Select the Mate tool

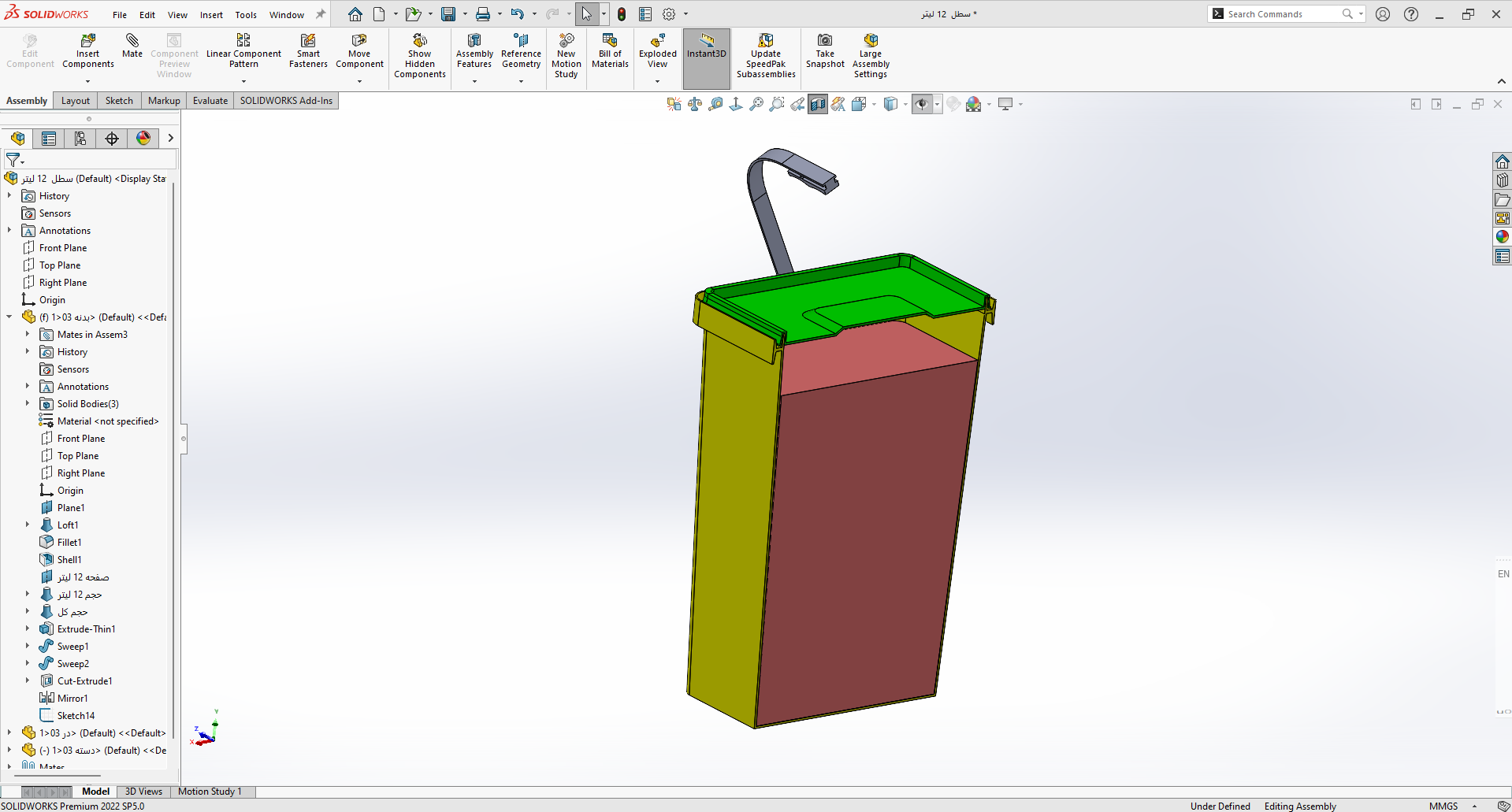tap(132, 46)
